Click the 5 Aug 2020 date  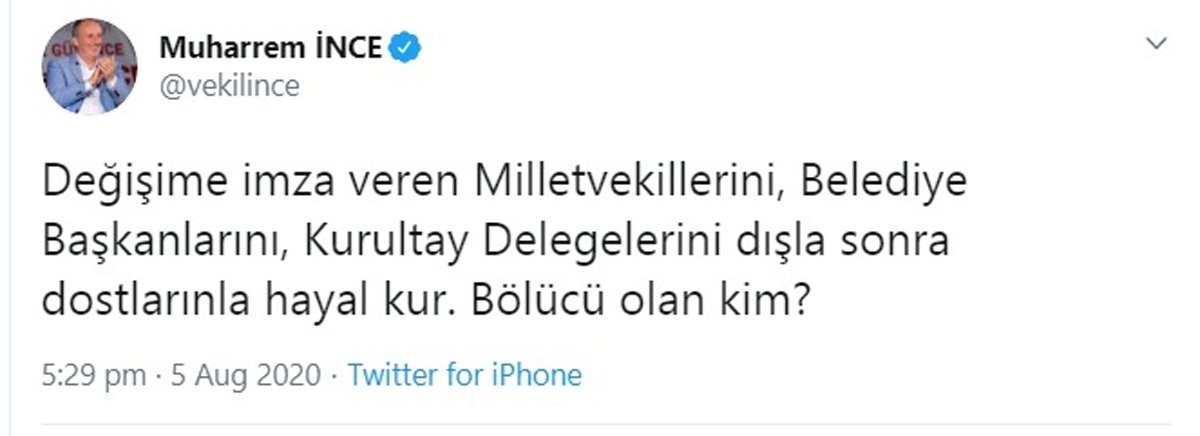[x=247, y=376]
